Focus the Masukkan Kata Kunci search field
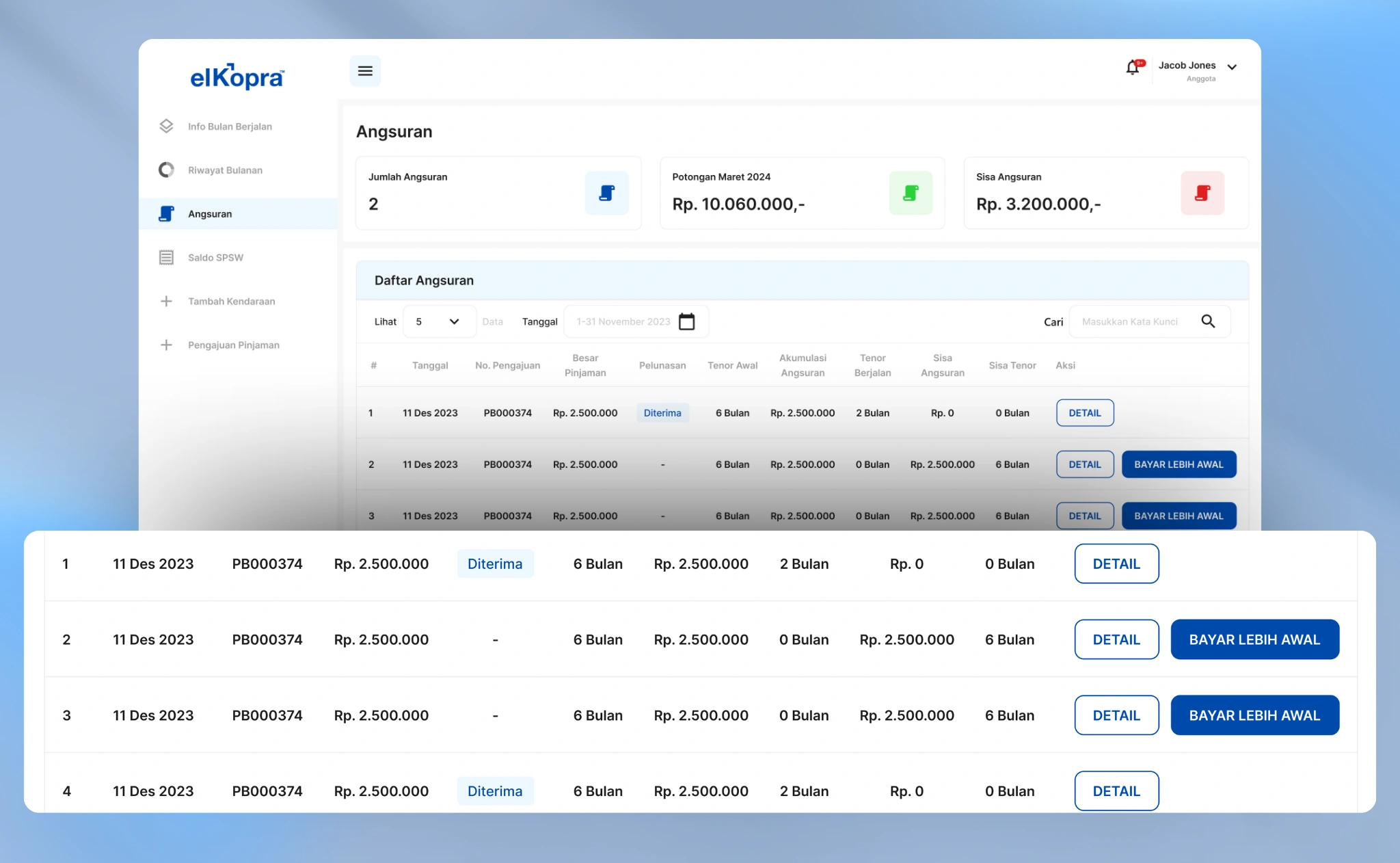This screenshot has width=1400, height=863. (x=1150, y=321)
